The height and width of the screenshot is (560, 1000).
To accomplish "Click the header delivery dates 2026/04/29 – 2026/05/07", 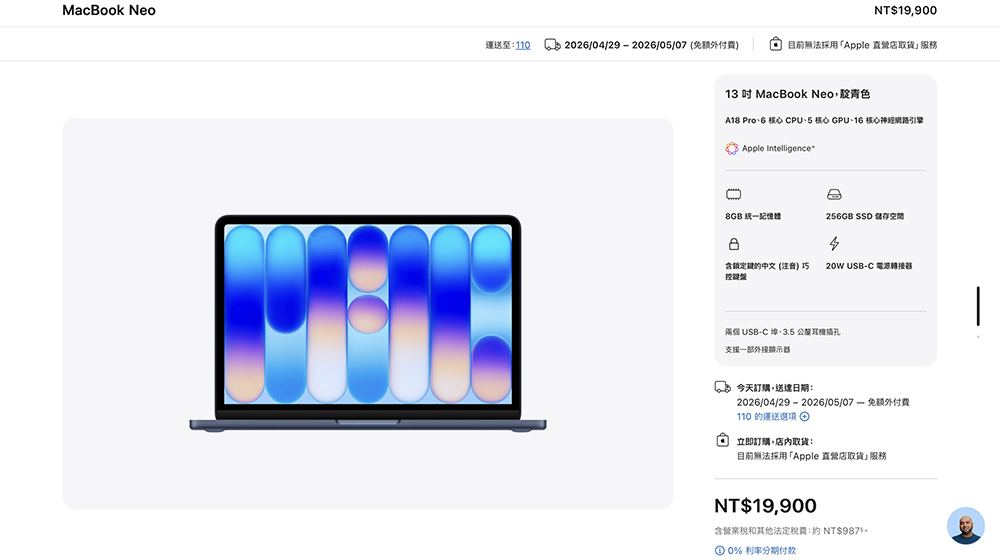I will pyautogui.click(x=626, y=45).
